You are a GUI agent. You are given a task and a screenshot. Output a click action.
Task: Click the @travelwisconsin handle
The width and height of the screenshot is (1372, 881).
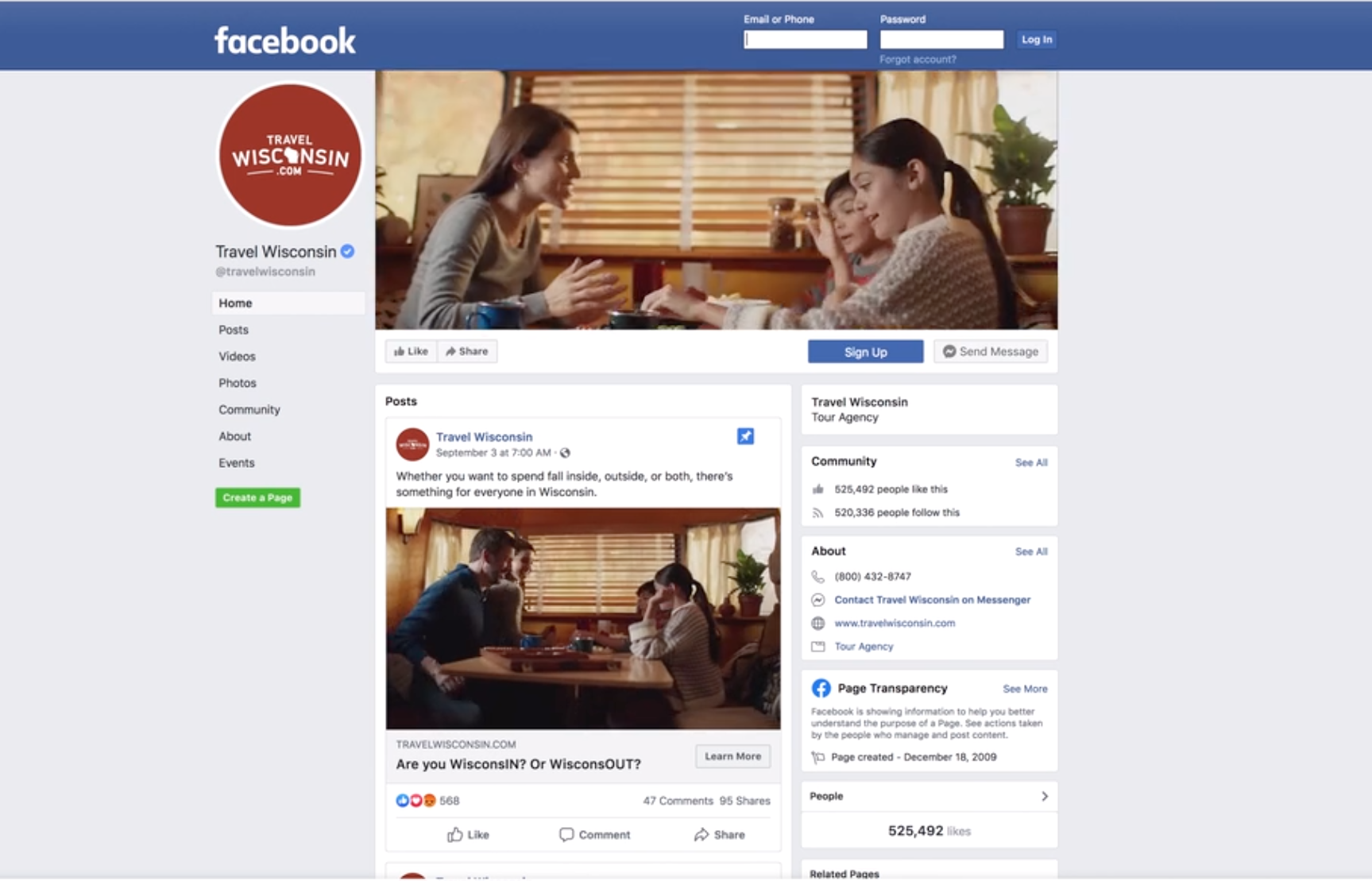click(265, 272)
